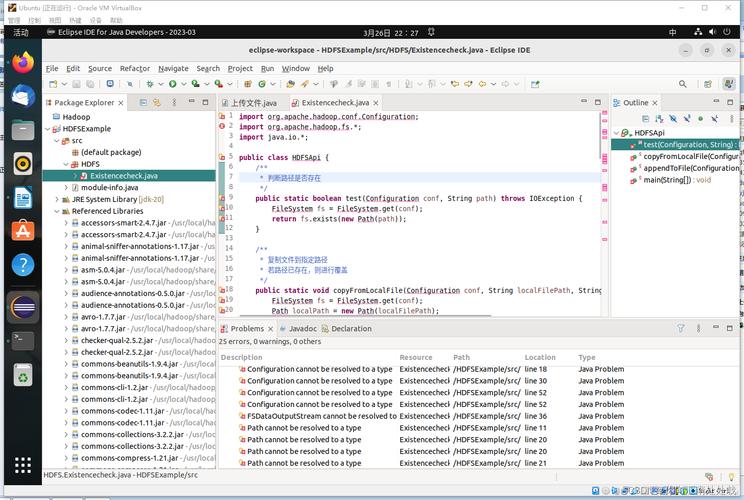Click Collapse All in Package Explorer toolbar

pos(143,102)
